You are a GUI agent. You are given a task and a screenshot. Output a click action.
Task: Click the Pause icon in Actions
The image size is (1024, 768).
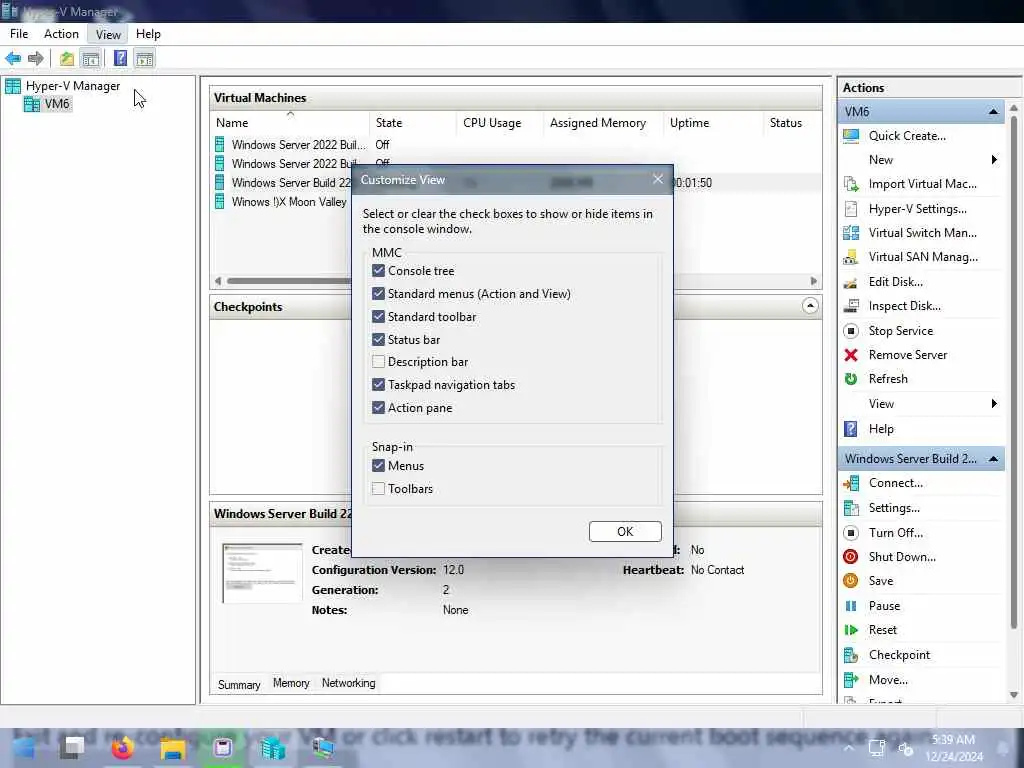(851, 606)
